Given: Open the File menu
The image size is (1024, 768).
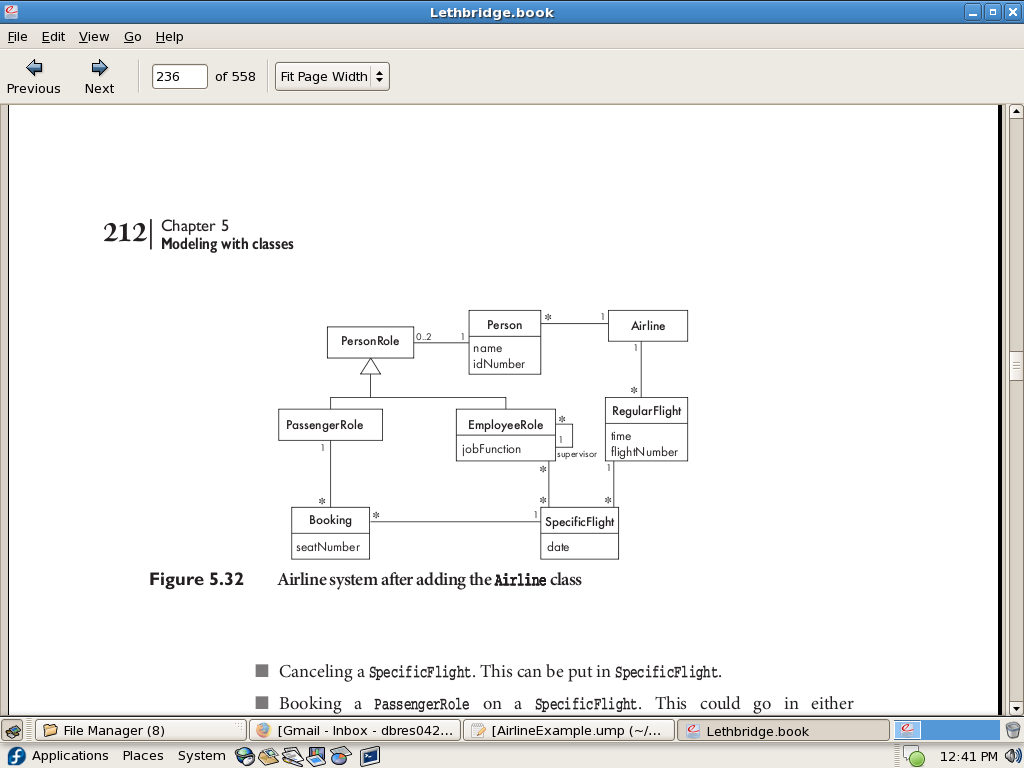Looking at the screenshot, I should point(18,37).
